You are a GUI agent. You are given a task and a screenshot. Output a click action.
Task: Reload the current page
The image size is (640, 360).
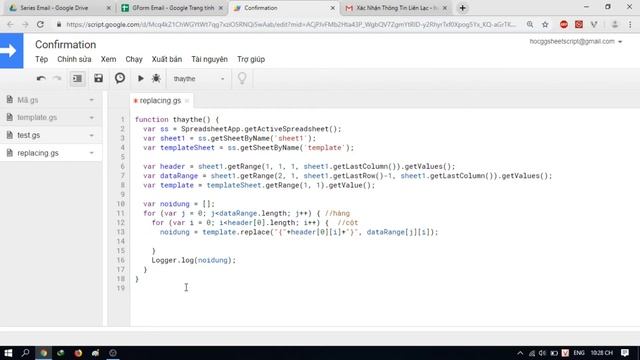tap(40, 24)
